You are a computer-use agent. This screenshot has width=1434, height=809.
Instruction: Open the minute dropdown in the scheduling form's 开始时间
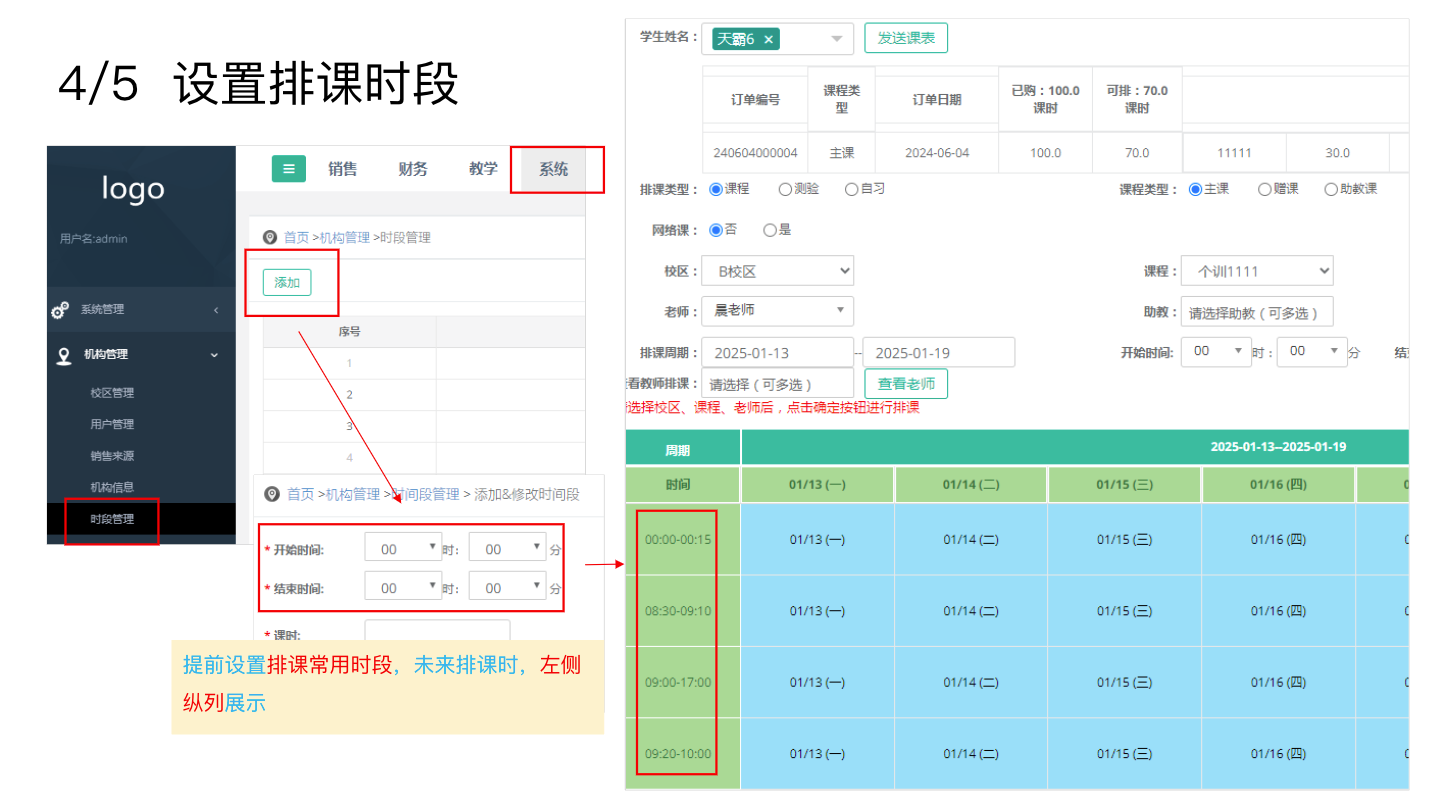pos(1312,352)
